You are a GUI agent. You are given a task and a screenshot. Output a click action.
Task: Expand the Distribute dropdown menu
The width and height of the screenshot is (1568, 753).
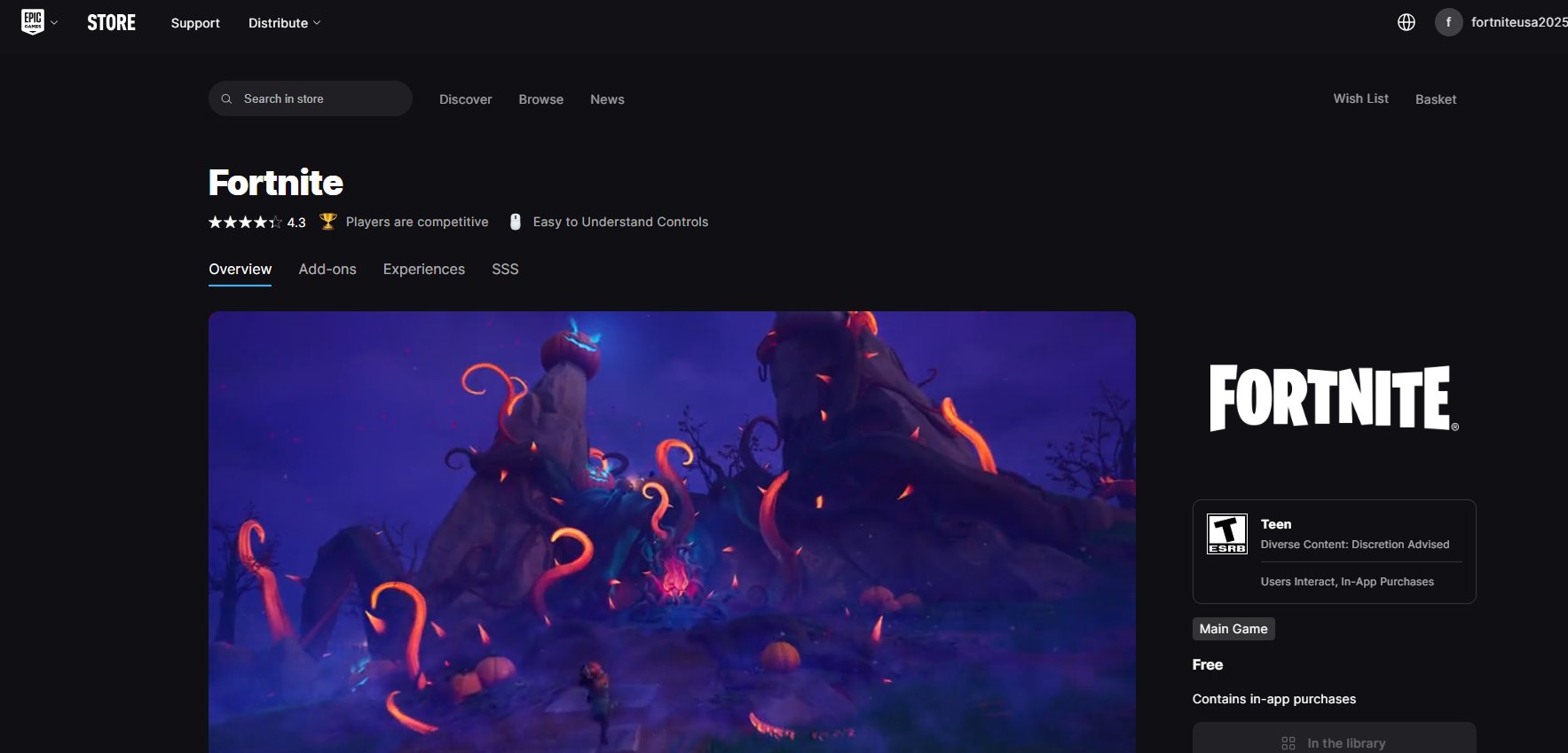pyautogui.click(x=284, y=23)
